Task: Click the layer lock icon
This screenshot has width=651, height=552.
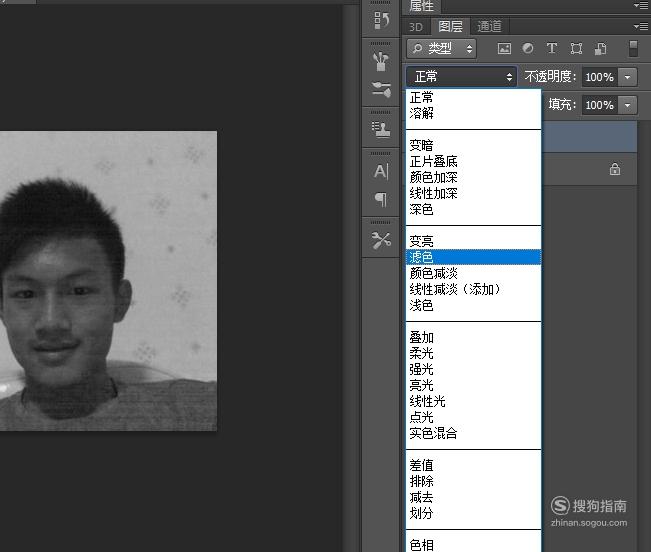Action: (x=615, y=169)
